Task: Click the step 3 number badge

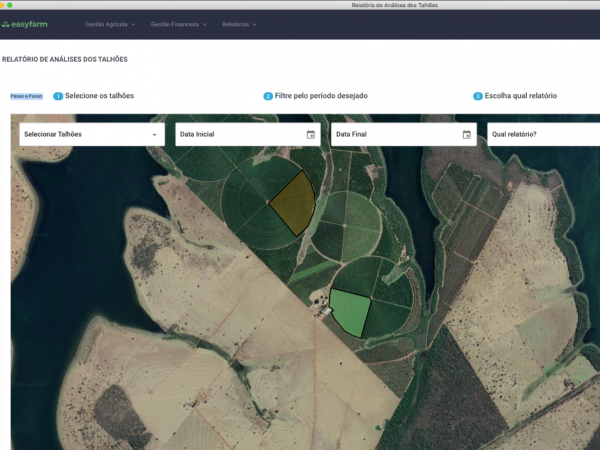Action: coord(478,96)
